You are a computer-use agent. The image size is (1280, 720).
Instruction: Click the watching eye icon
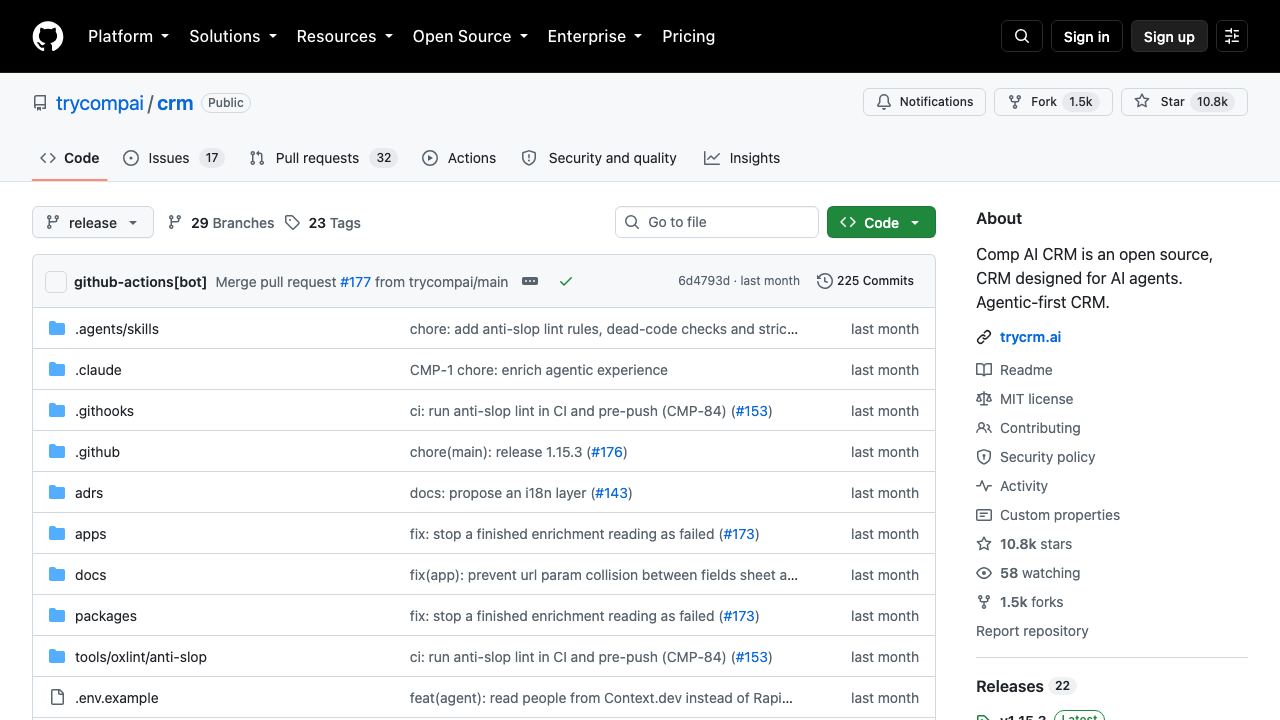[984, 573]
